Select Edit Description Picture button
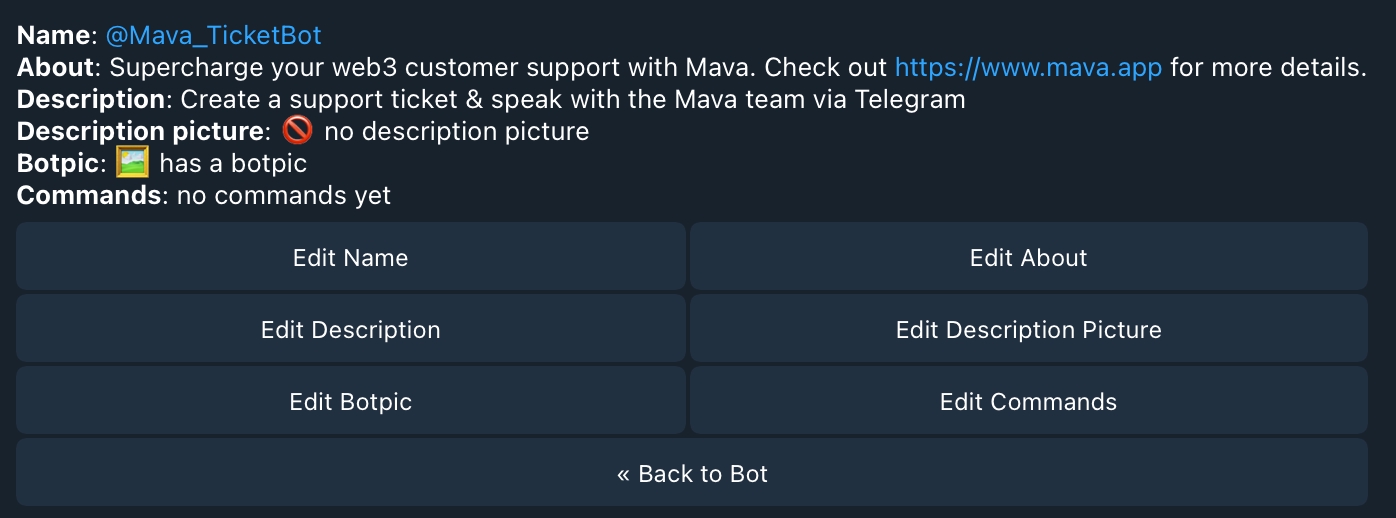The image size is (1396, 518). point(1028,330)
